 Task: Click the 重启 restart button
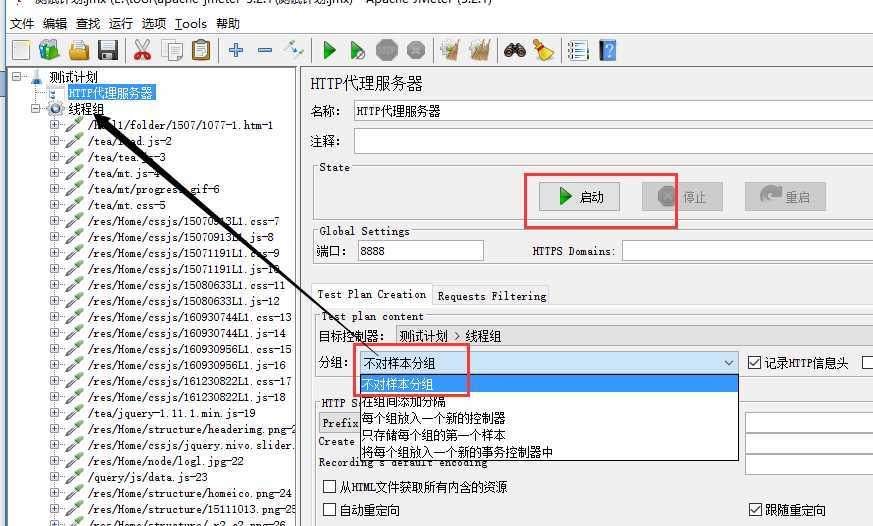(x=785, y=196)
